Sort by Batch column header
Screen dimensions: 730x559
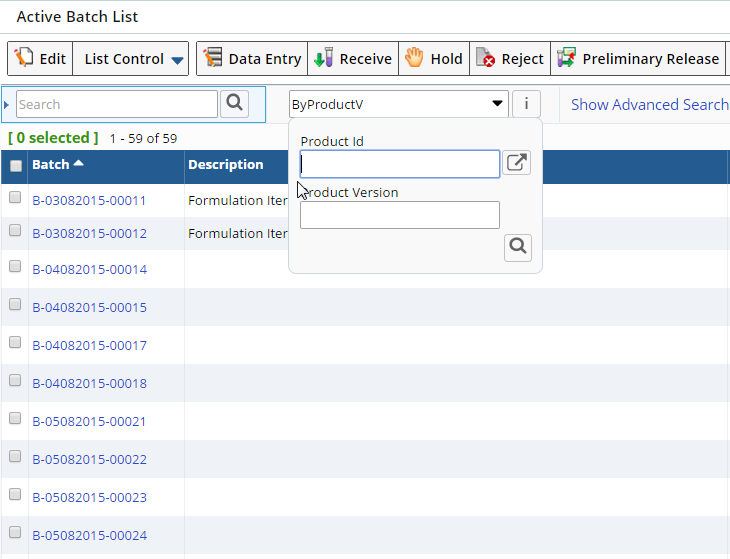pyautogui.click(x=51, y=165)
